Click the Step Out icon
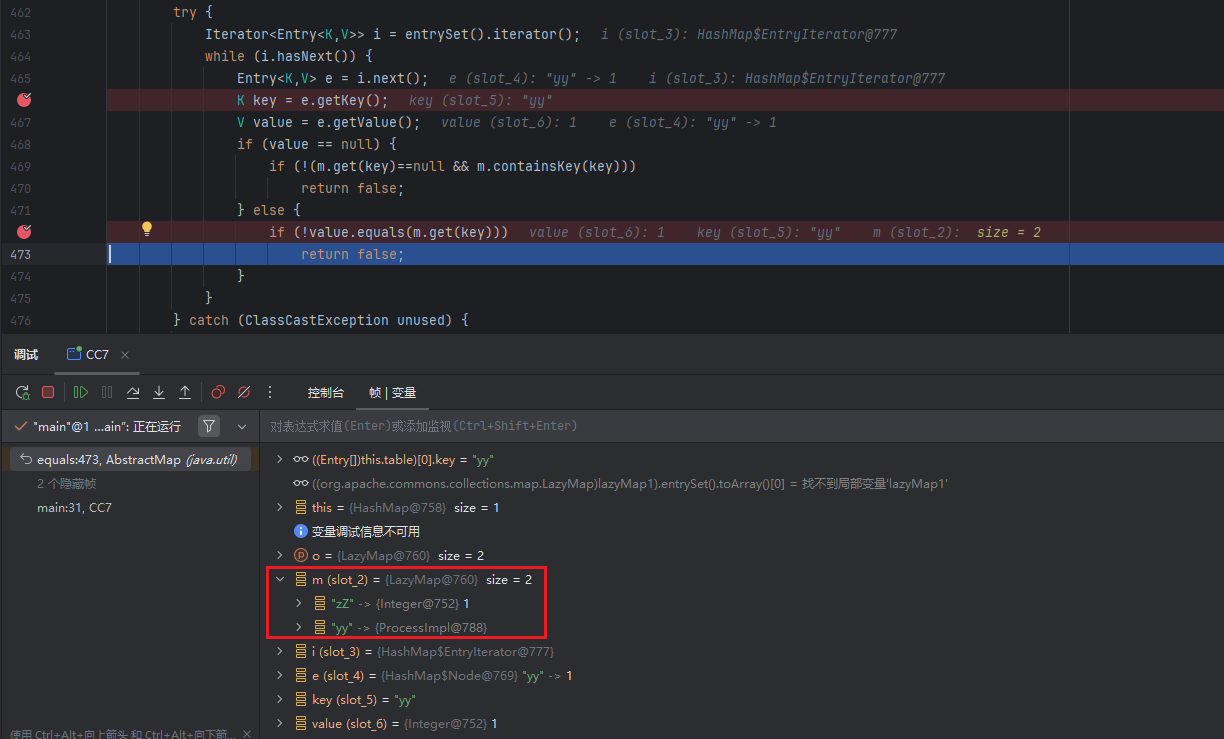This screenshot has width=1224, height=739. tap(185, 392)
